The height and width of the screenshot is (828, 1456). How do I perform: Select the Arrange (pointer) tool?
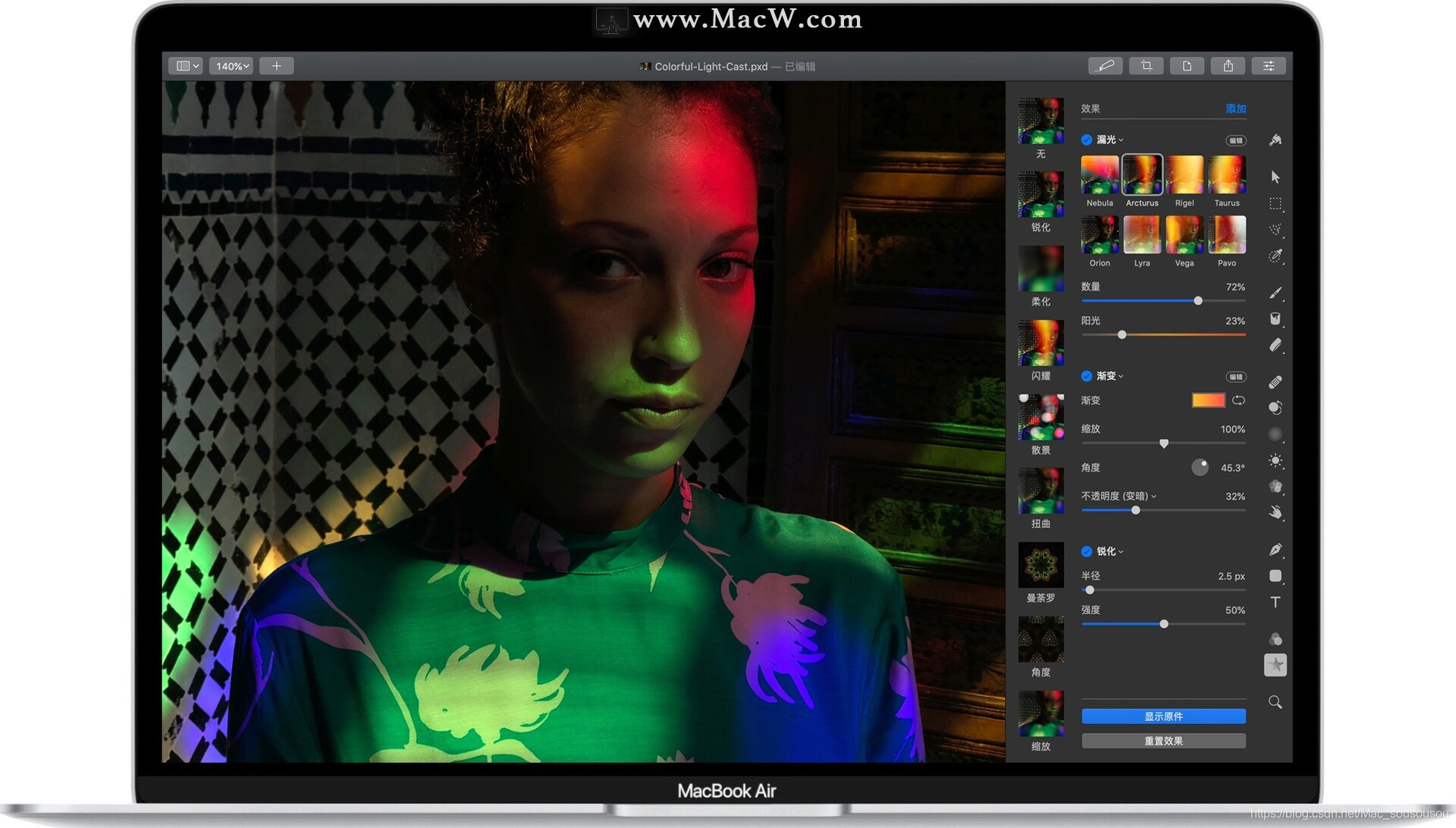[1276, 177]
